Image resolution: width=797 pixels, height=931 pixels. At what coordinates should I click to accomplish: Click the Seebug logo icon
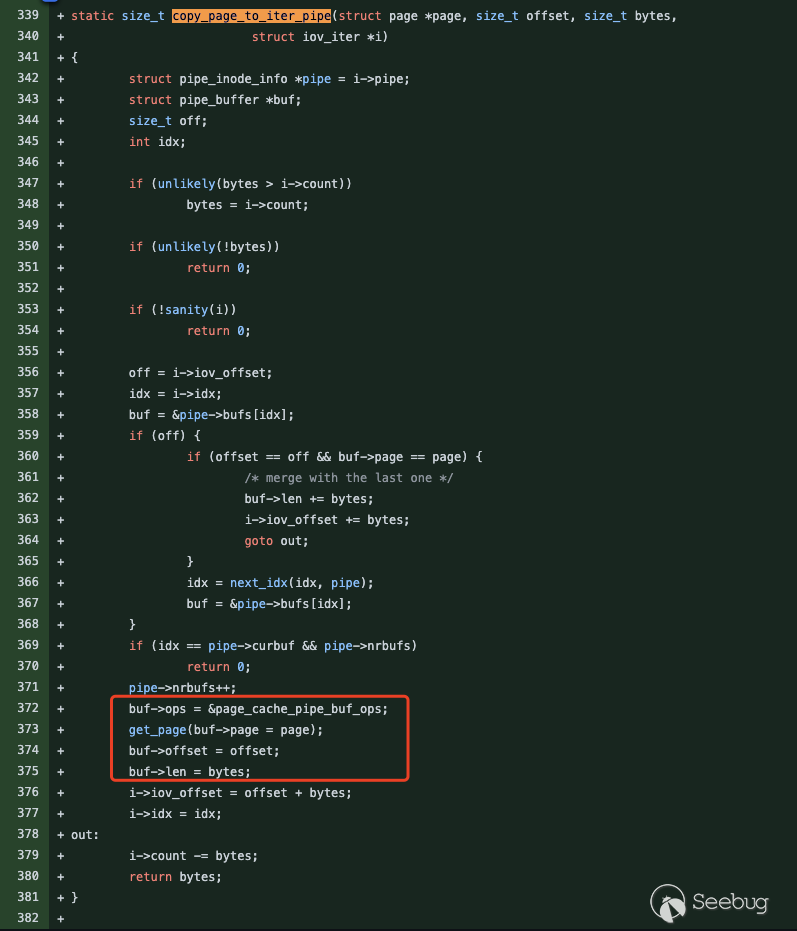pyautogui.click(x=669, y=901)
